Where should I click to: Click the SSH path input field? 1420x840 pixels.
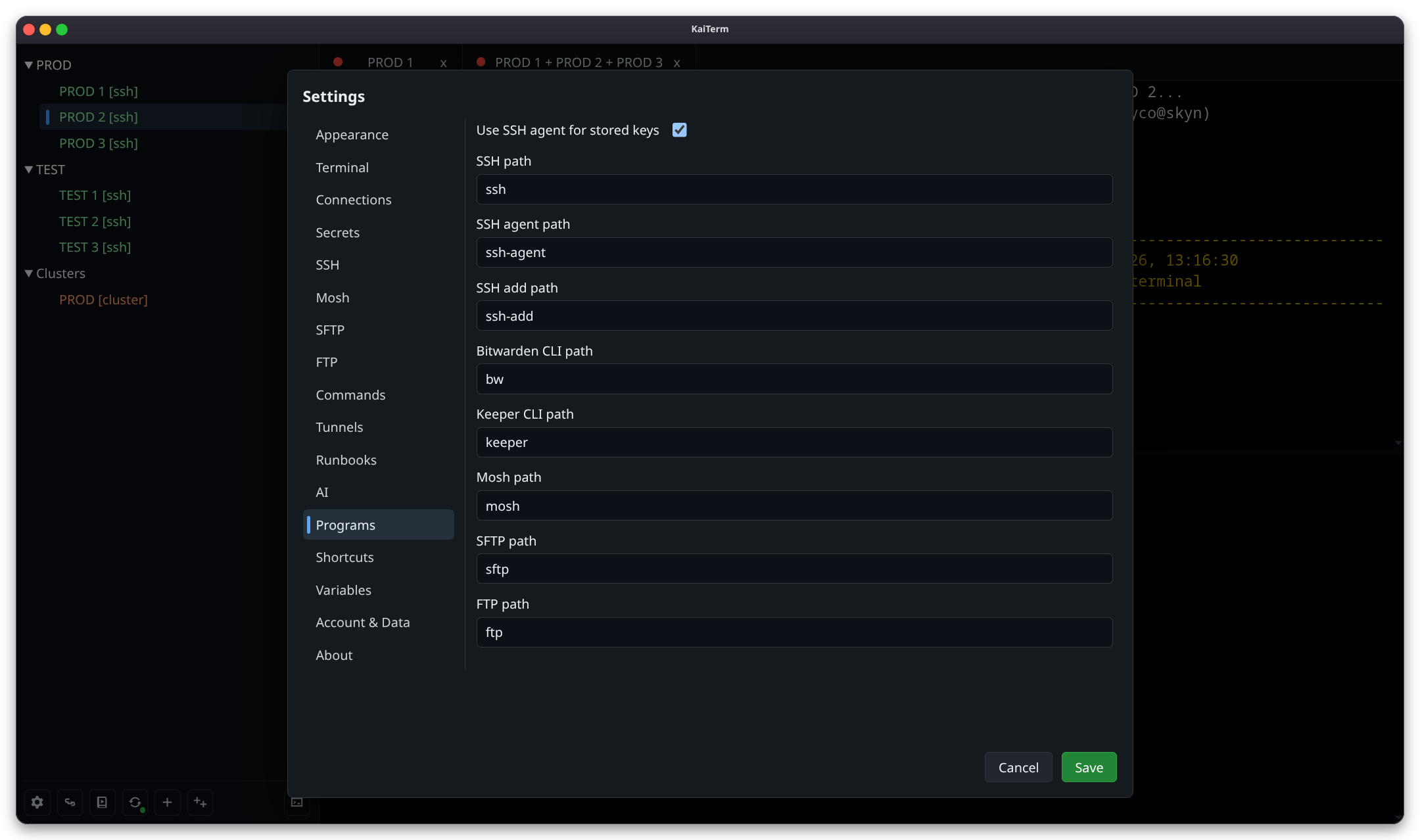pyautogui.click(x=794, y=189)
